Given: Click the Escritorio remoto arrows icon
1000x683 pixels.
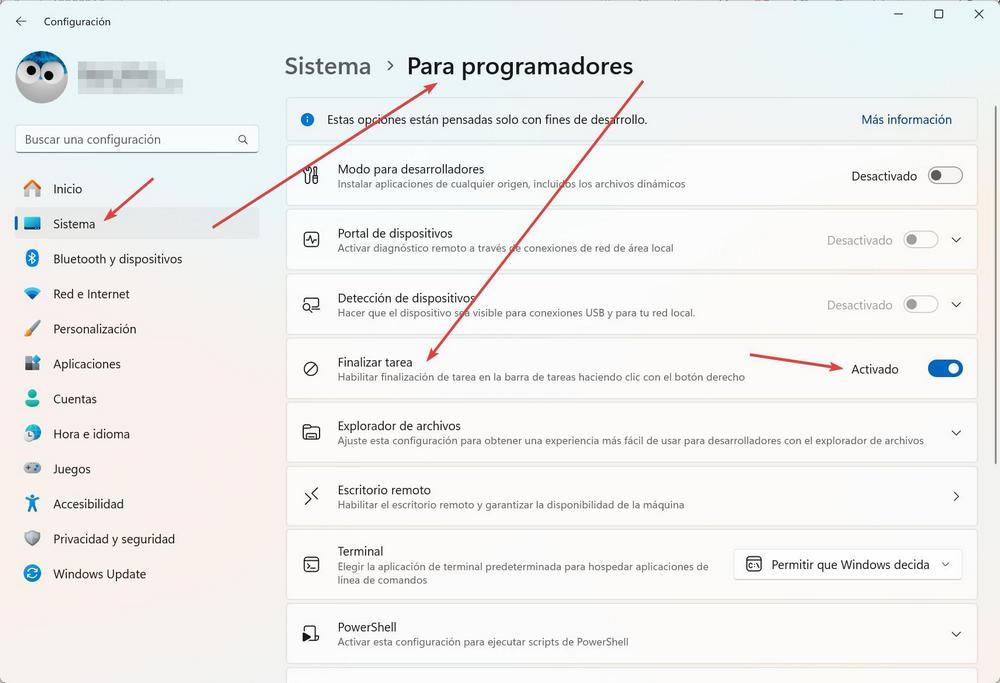Looking at the screenshot, I should [311, 496].
